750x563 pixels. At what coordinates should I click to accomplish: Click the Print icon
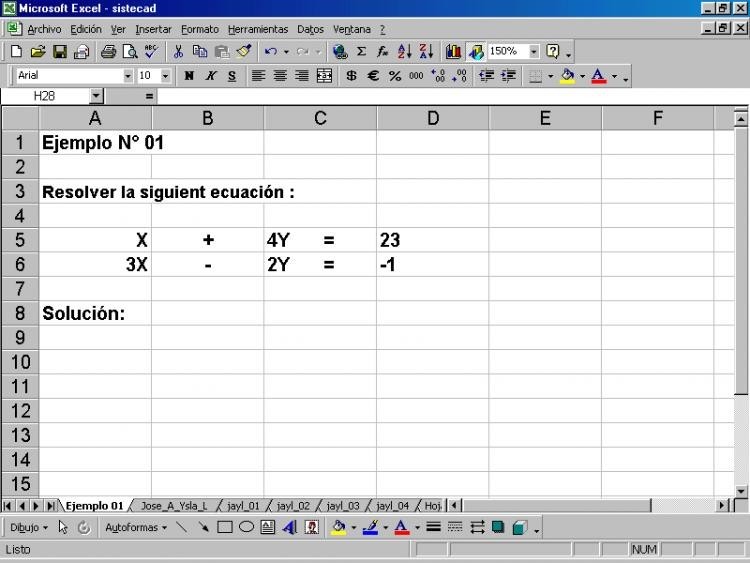(x=108, y=51)
